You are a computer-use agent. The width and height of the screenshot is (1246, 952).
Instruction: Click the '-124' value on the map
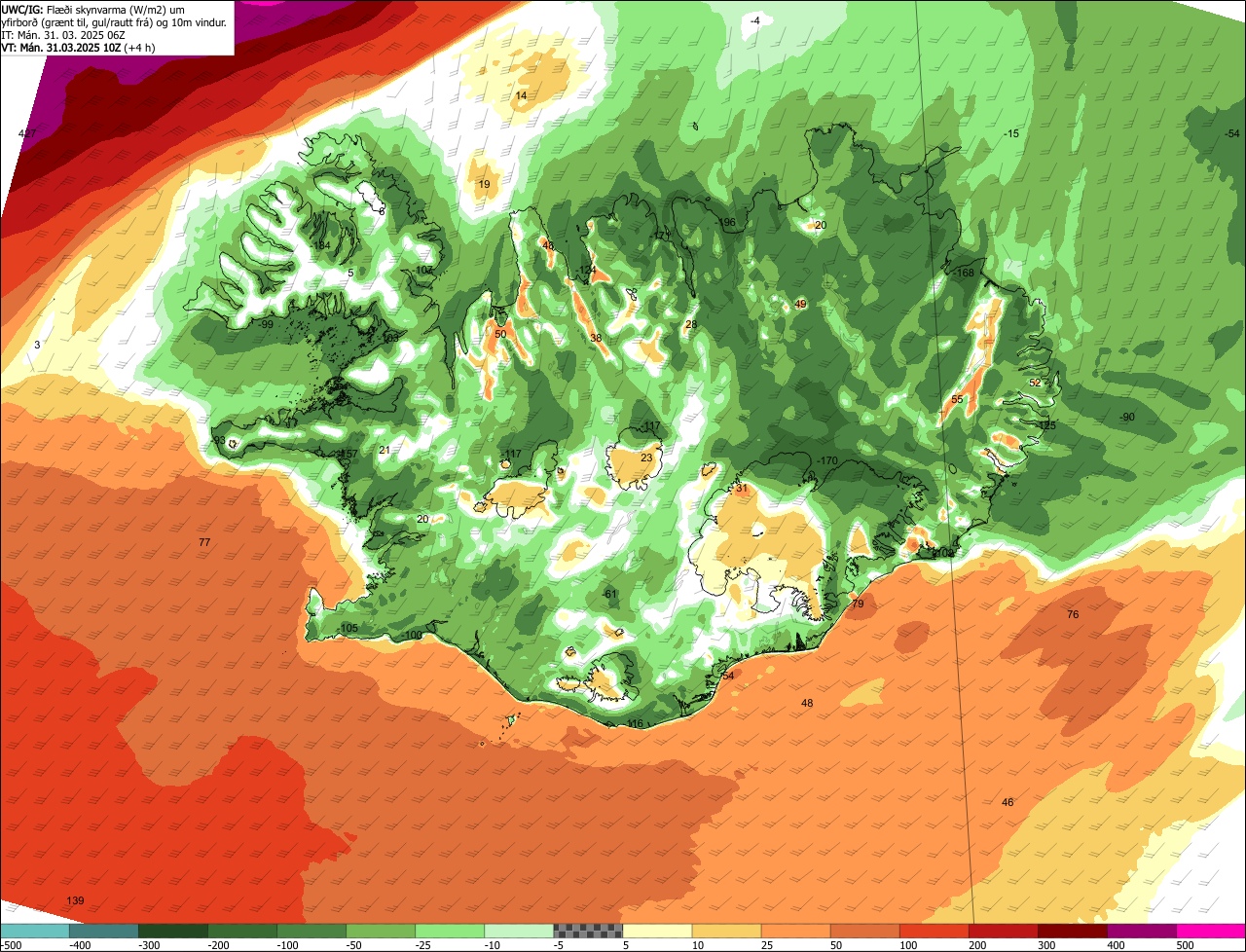tap(586, 271)
